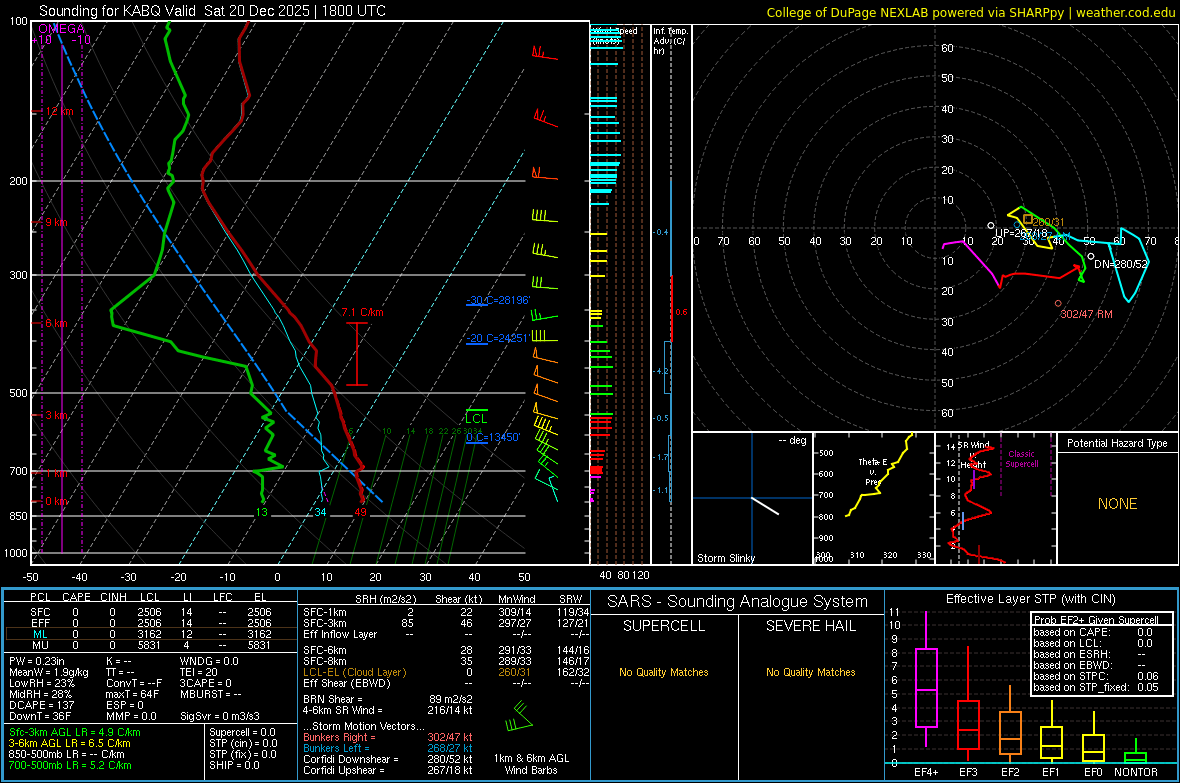Click the OMEGA label on the skew-T

(x=62, y=29)
